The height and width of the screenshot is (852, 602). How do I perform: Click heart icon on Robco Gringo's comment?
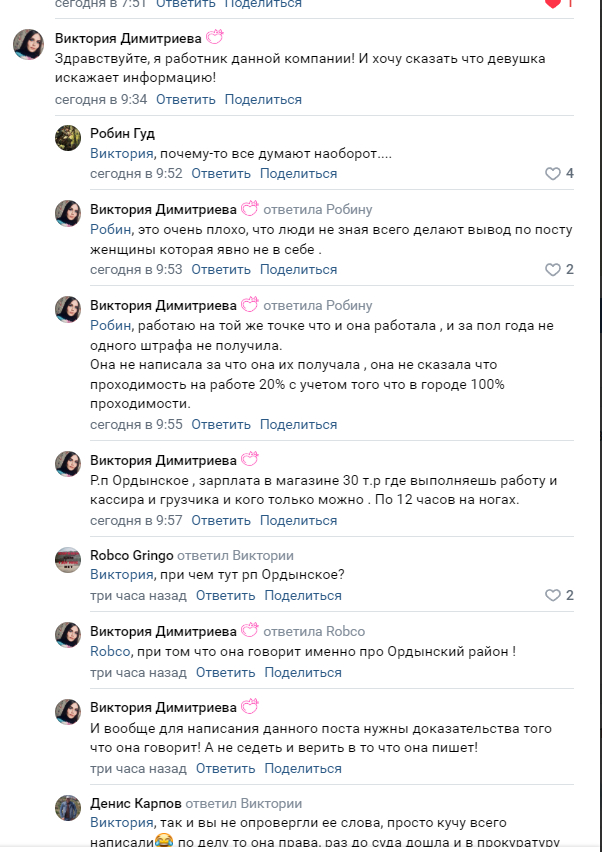coord(552,595)
